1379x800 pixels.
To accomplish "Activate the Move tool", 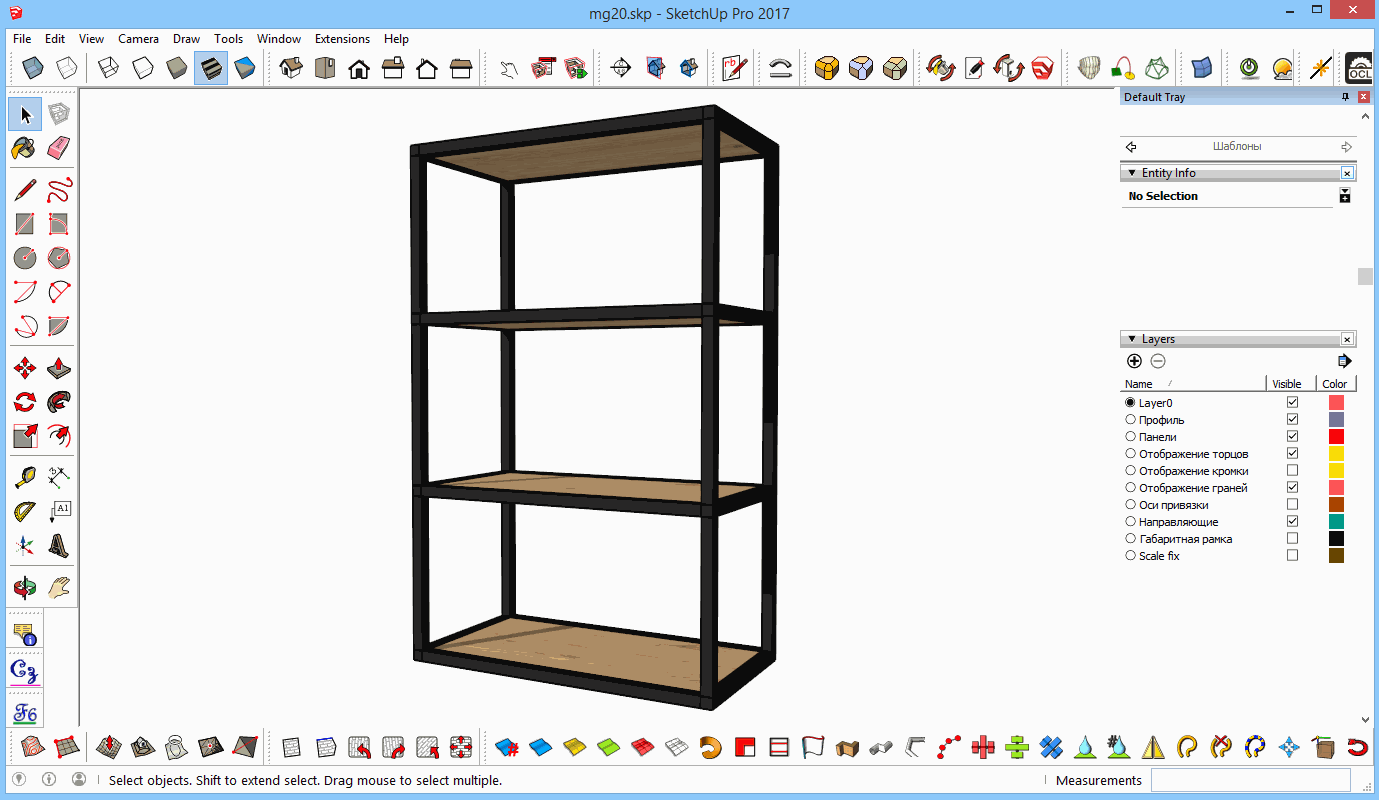I will click(25, 369).
